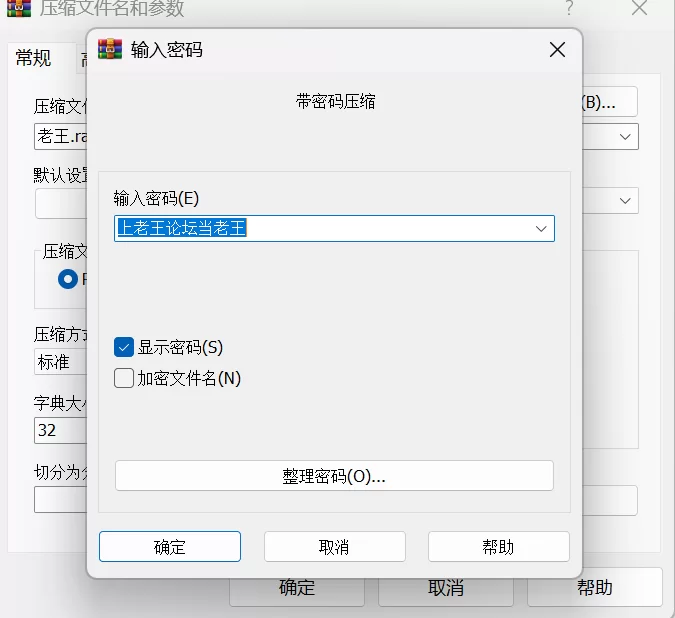Image resolution: width=675 pixels, height=618 pixels.
Task: Switch to the 常规 tab
Action: tap(33, 58)
